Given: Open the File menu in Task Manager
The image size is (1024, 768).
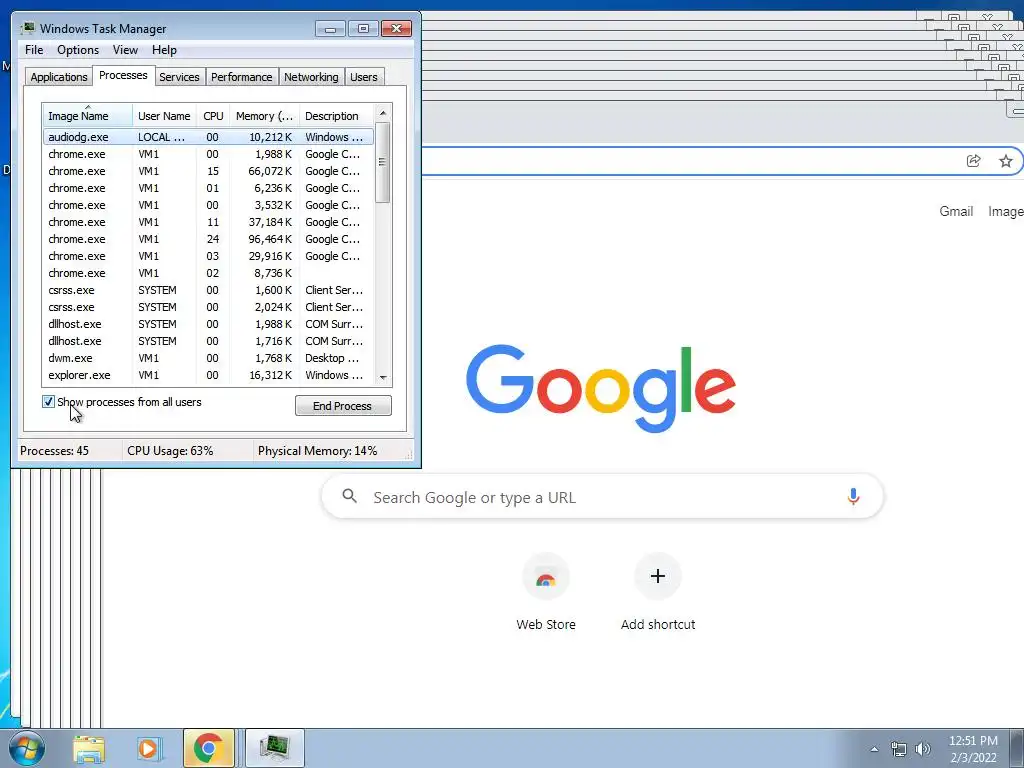Looking at the screenshot, I should click(34, 50).
